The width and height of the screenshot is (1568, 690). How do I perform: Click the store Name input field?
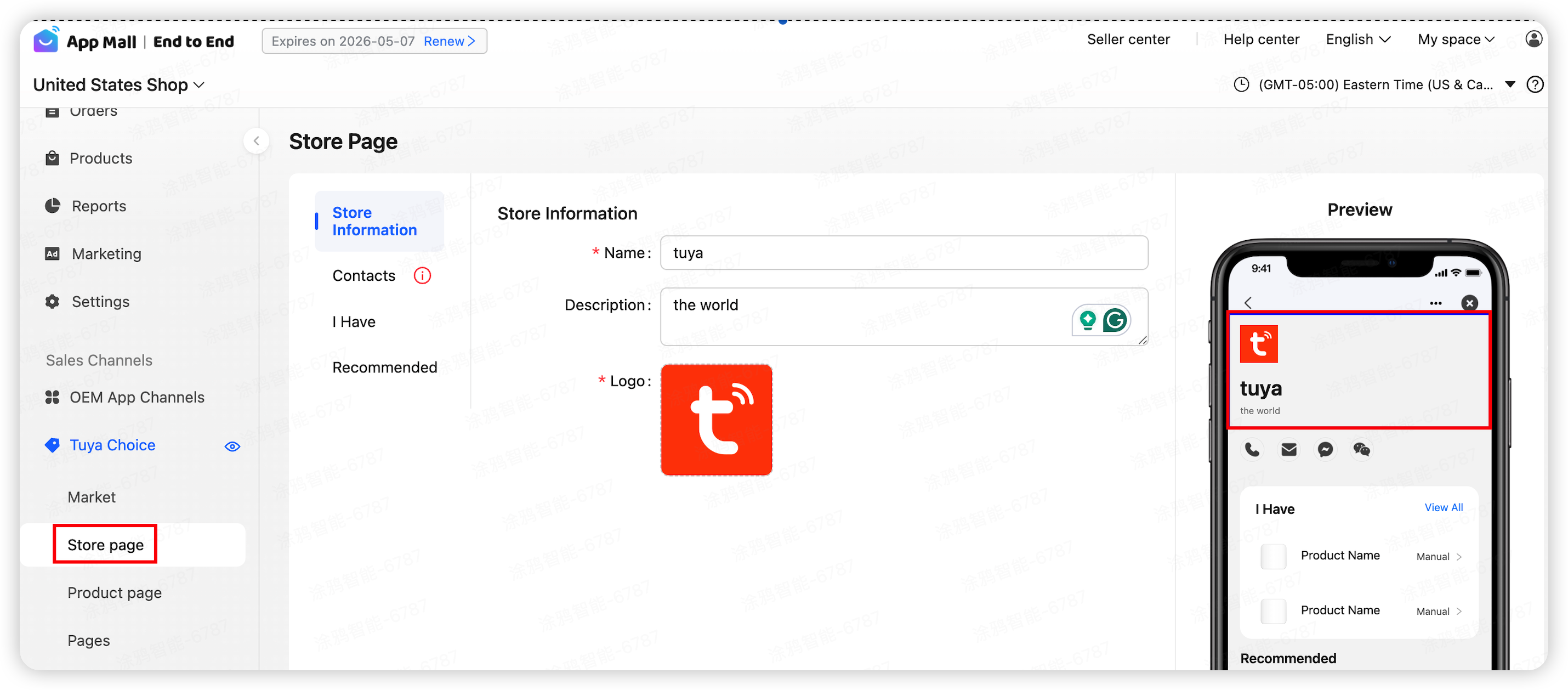point(904,253)
